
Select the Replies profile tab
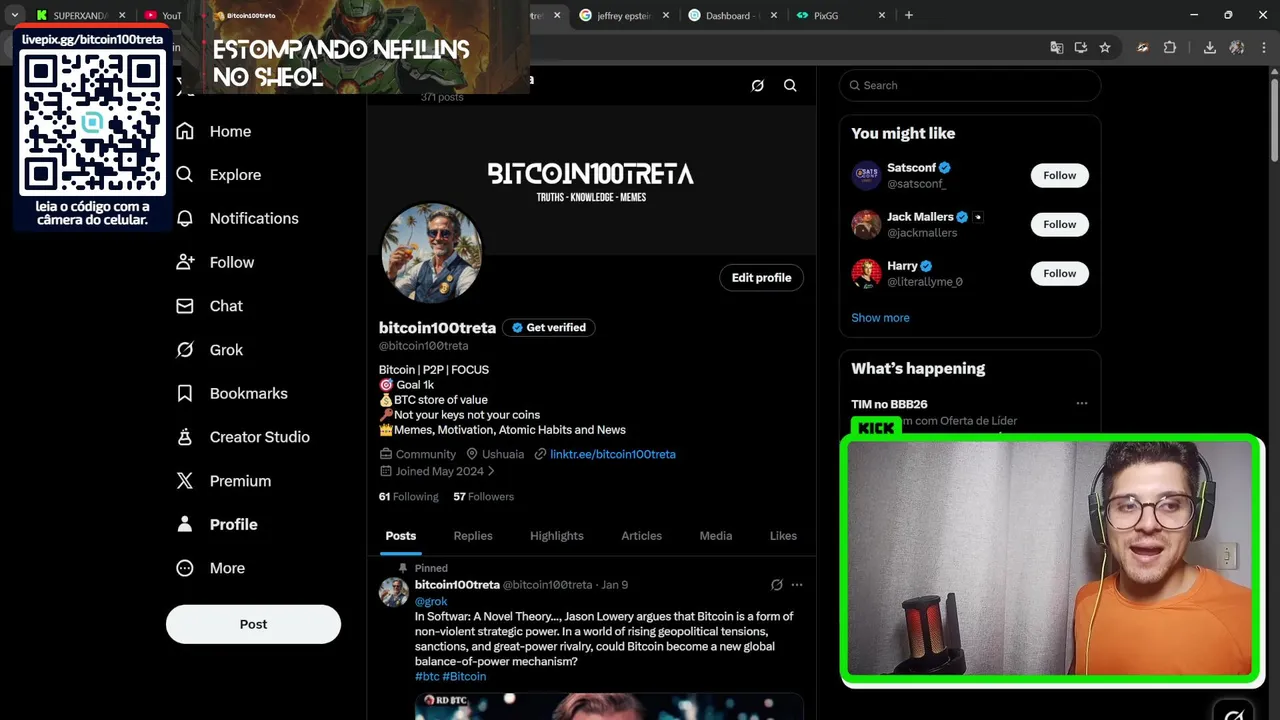pyautogui.click(x=473, y=536)
